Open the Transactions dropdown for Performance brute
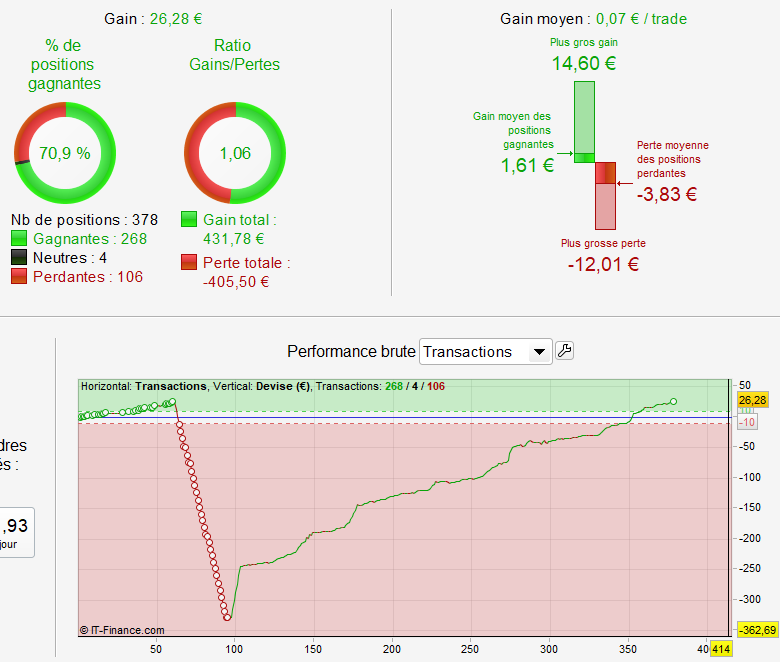The width and height of the screenshot is (780, 662). click(486, 352)
